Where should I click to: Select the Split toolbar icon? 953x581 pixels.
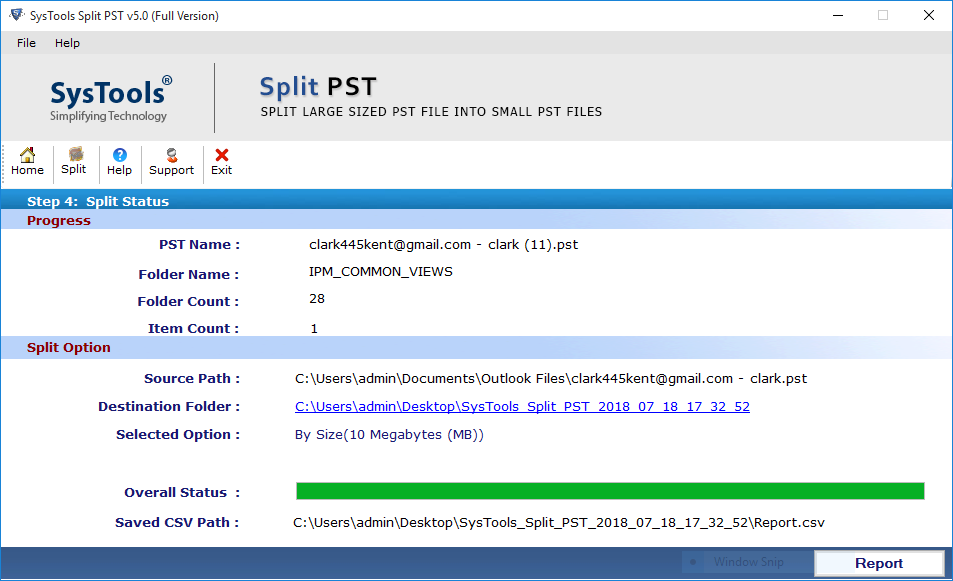[x=74, y=162]
